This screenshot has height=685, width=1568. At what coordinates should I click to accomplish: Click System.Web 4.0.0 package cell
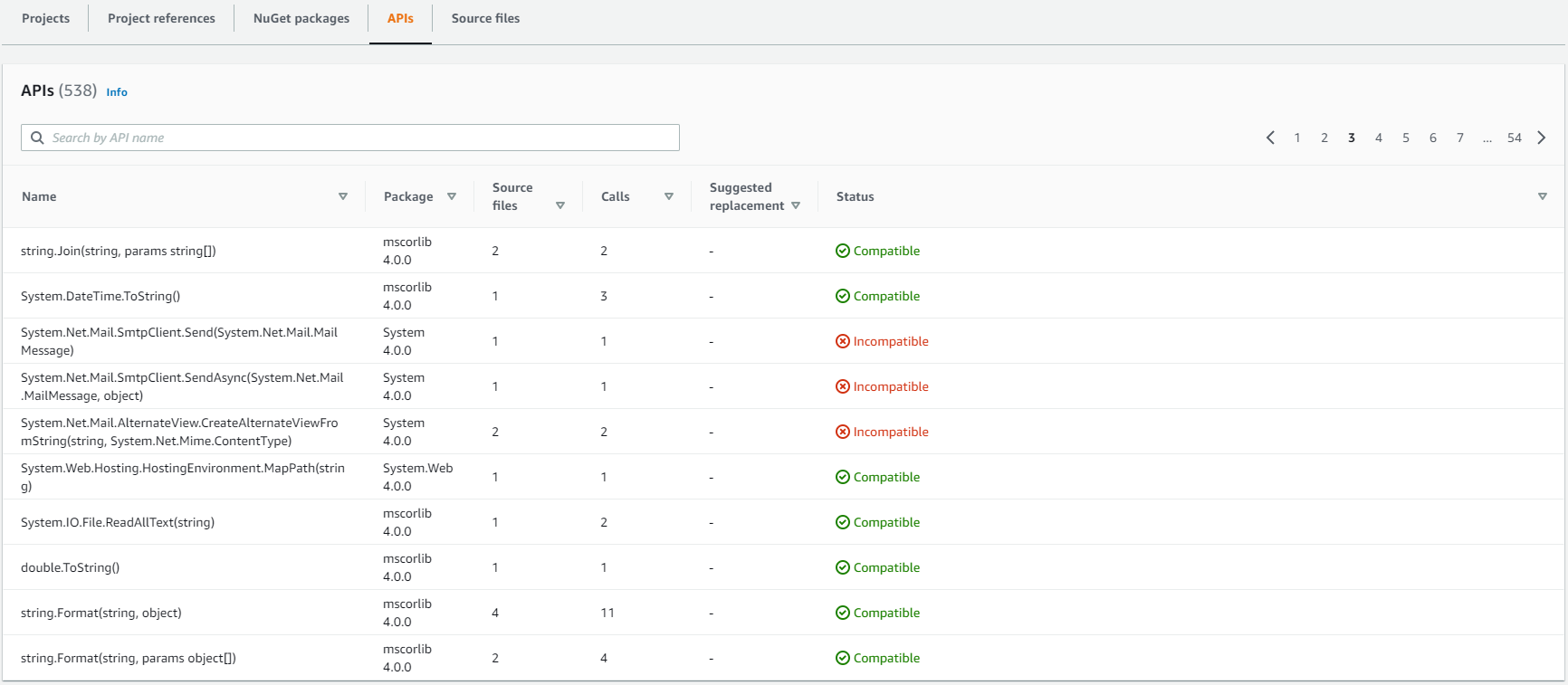coord(417,477)
